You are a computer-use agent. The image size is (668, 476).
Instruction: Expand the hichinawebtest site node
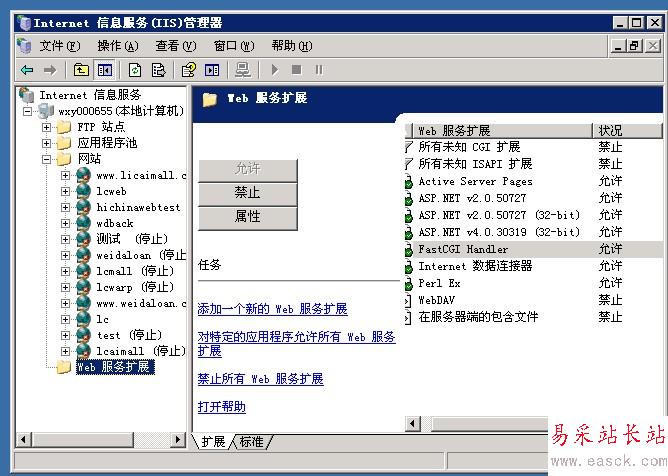[65, 208]
